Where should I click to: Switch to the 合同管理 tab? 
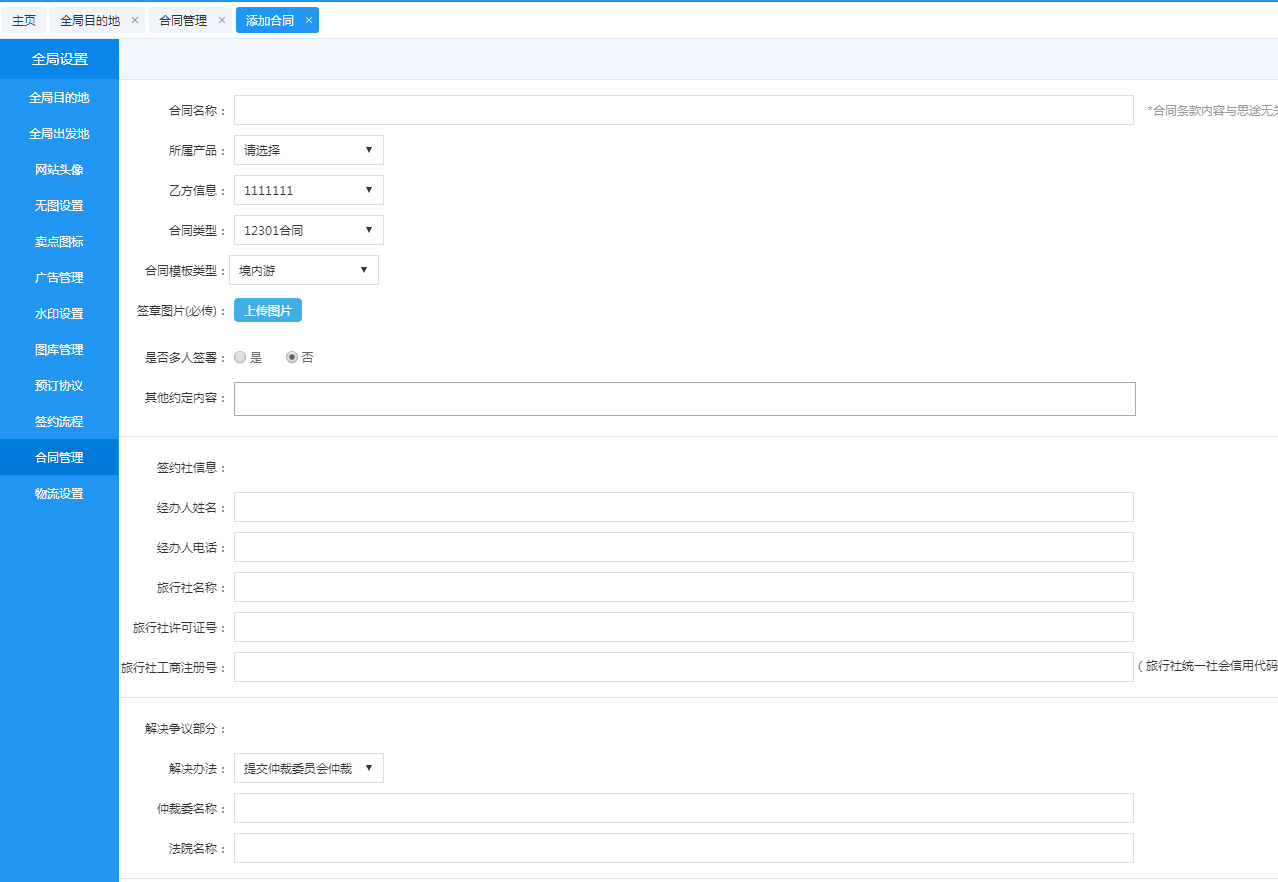pyautogui.click(x=183, y=20)
